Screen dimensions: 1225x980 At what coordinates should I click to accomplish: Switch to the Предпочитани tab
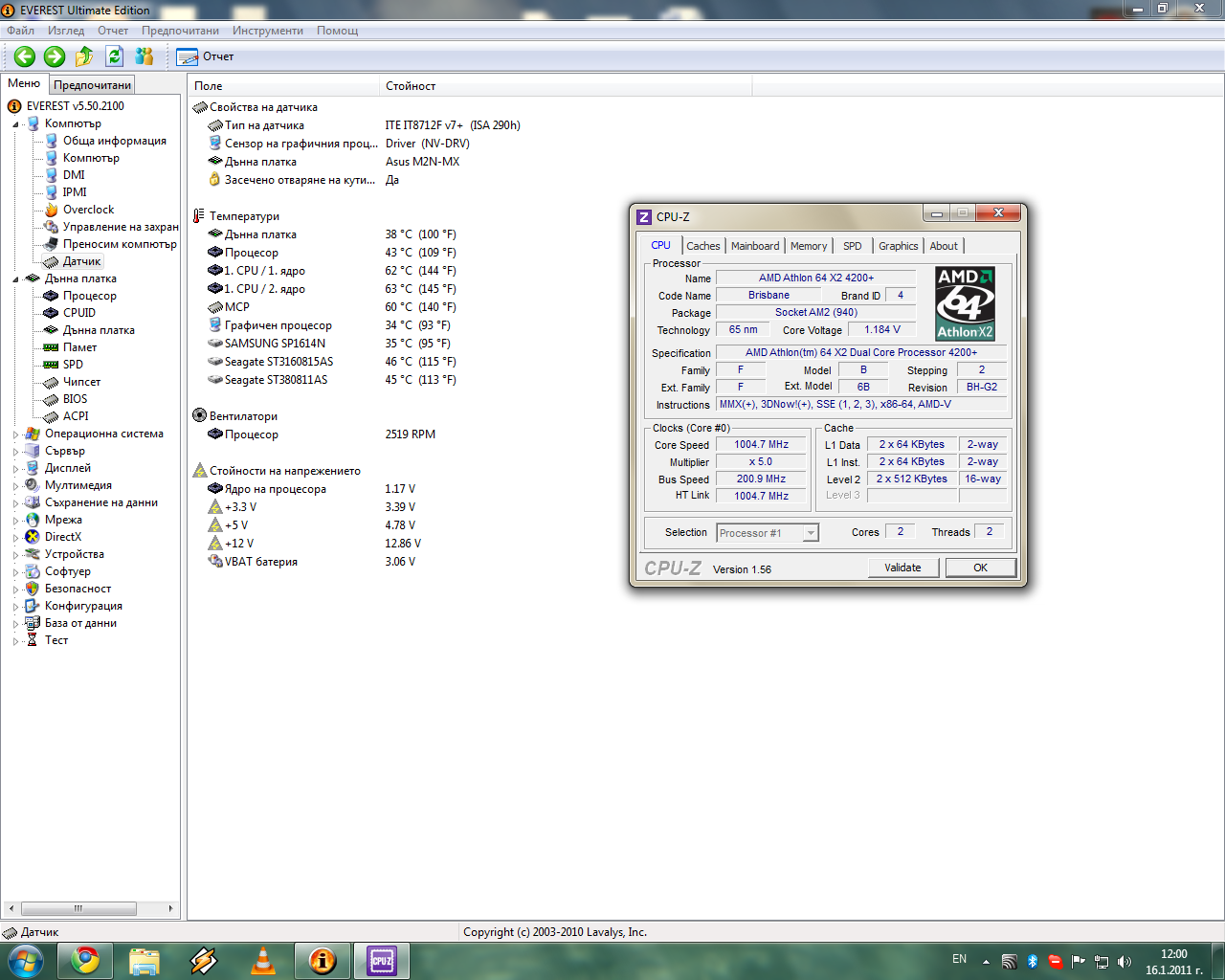(x=92, y=85)
